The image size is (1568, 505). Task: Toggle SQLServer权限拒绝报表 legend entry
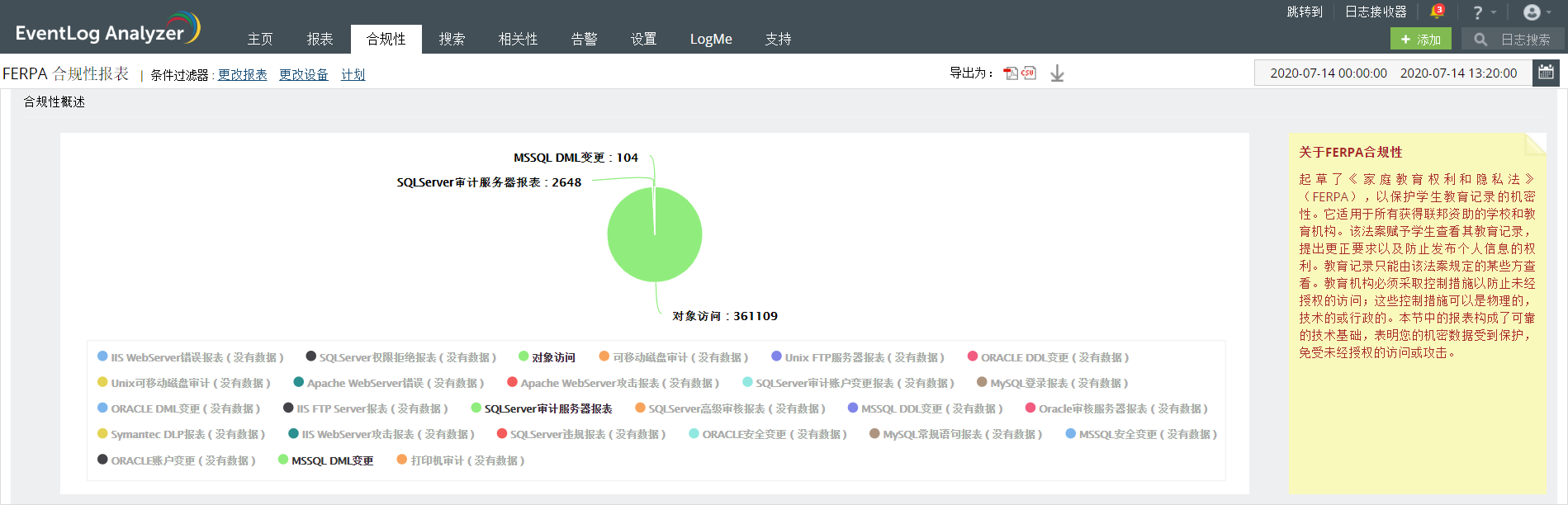[x=401, y=357]
